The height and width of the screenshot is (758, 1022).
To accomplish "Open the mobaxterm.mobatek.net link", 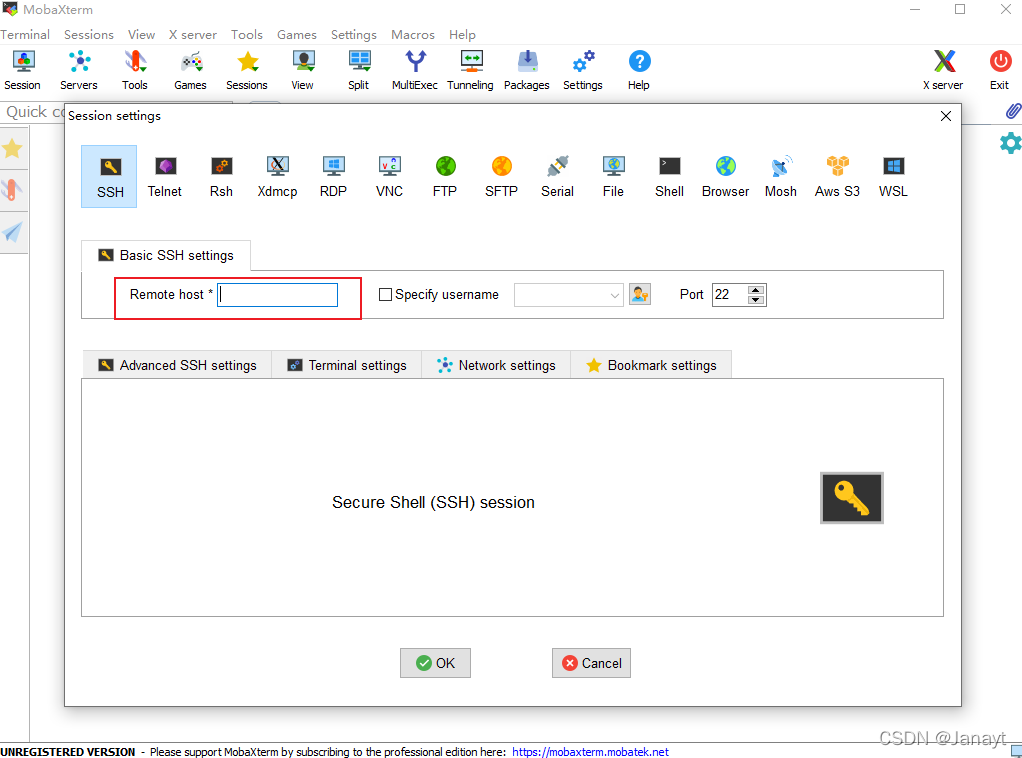I will point(591,751).
